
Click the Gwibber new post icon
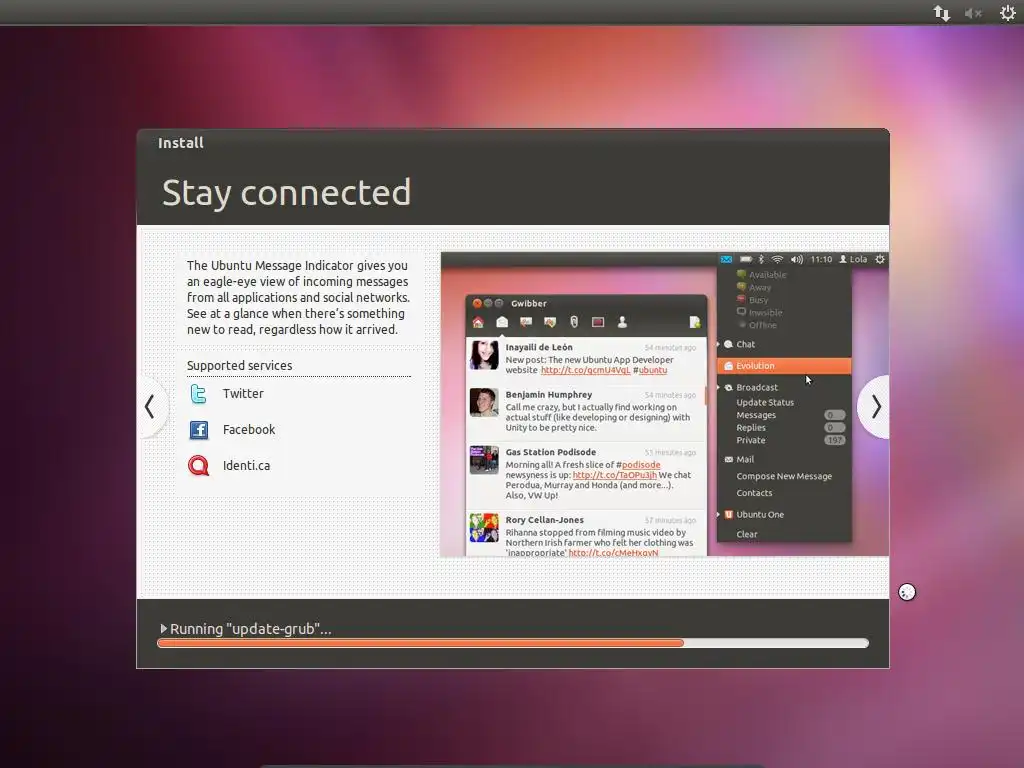[695, 322]
